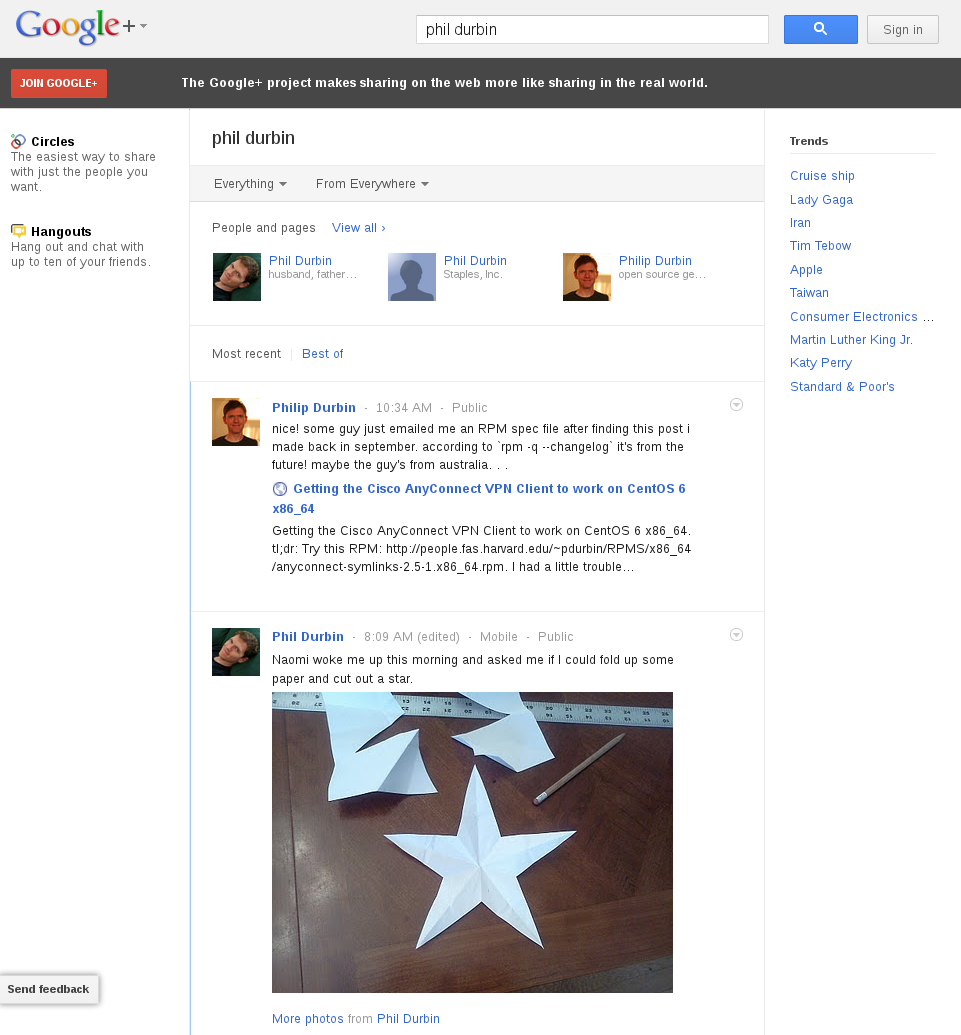Viewport: 961px width, 1035px height.
Task: Open the Taiwan trend
Action: 809,292
